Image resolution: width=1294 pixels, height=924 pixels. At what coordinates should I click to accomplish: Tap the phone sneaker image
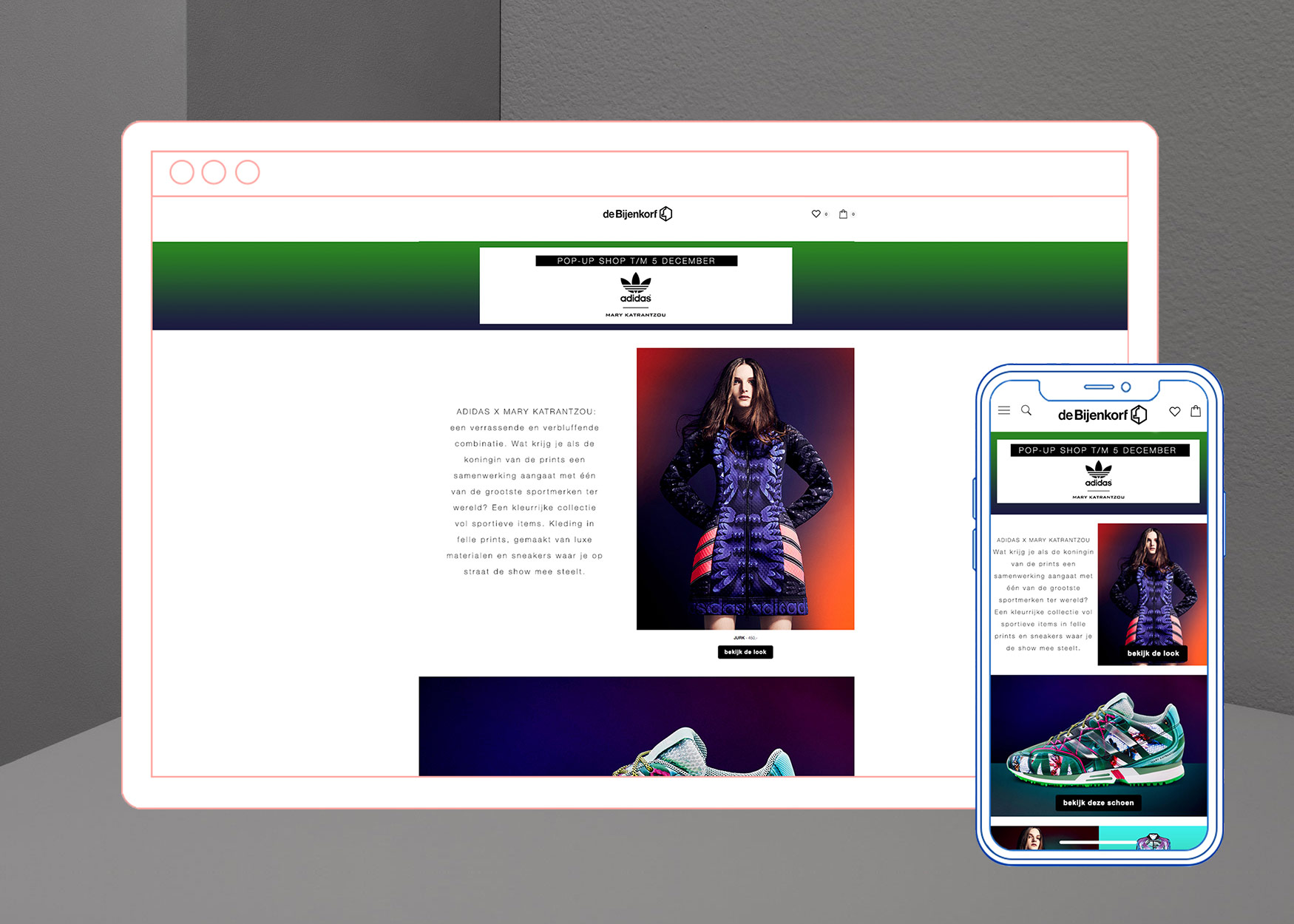coord(1099,745)
